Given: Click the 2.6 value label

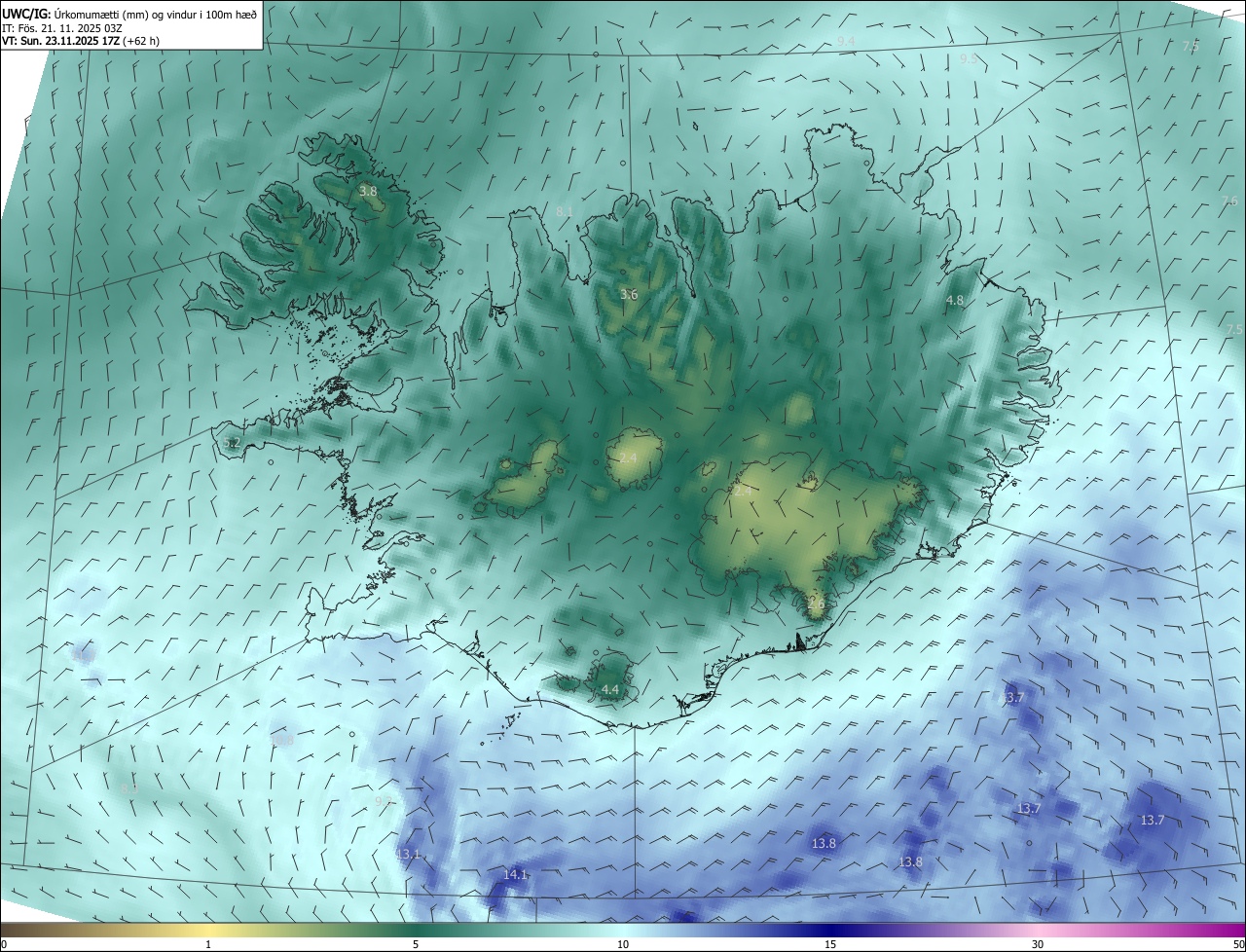Looking at the screenshot, I should (816, 604).
